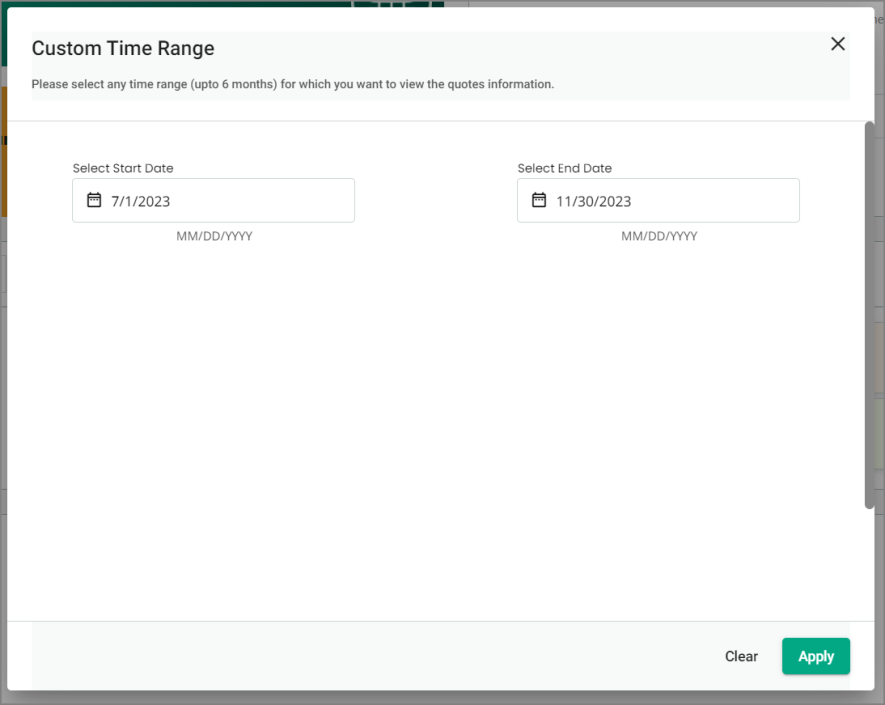Click the Select Start Date label
885x705 pixels.
[123, 168]
